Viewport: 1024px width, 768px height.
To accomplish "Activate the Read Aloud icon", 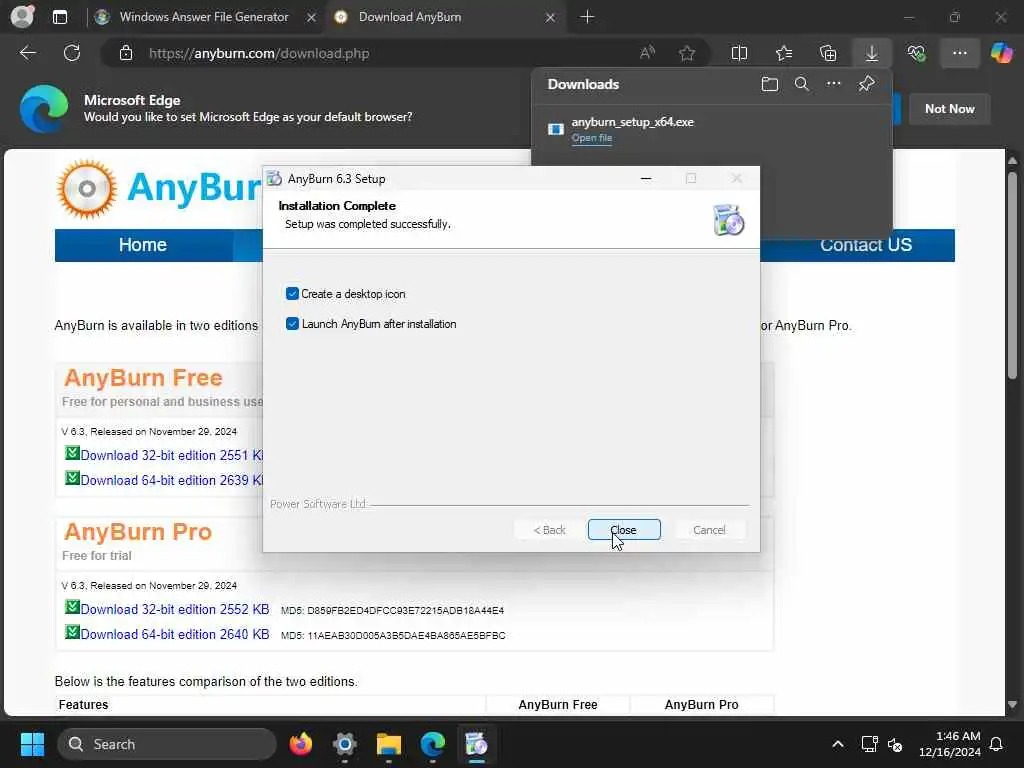I will pos(647,54).
